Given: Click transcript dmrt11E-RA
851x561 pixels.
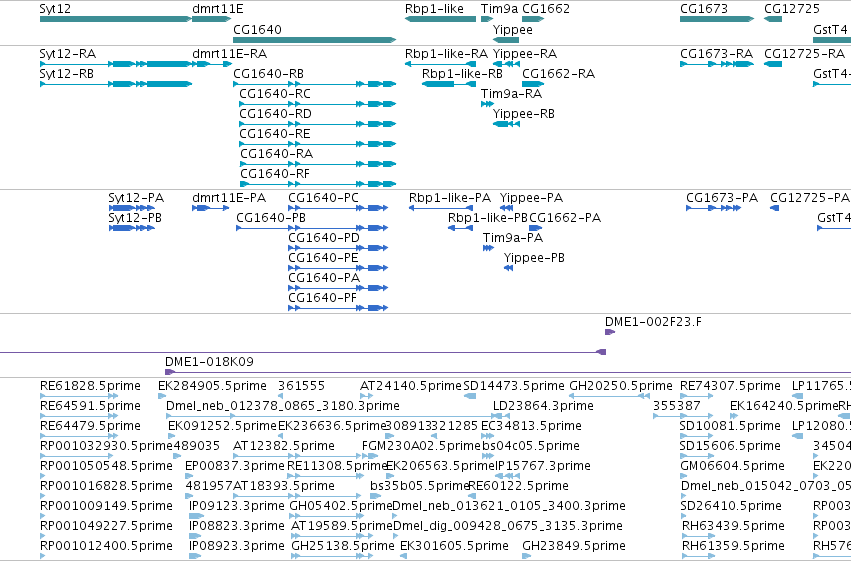Looking at the screenshot, I should [212, 64].
